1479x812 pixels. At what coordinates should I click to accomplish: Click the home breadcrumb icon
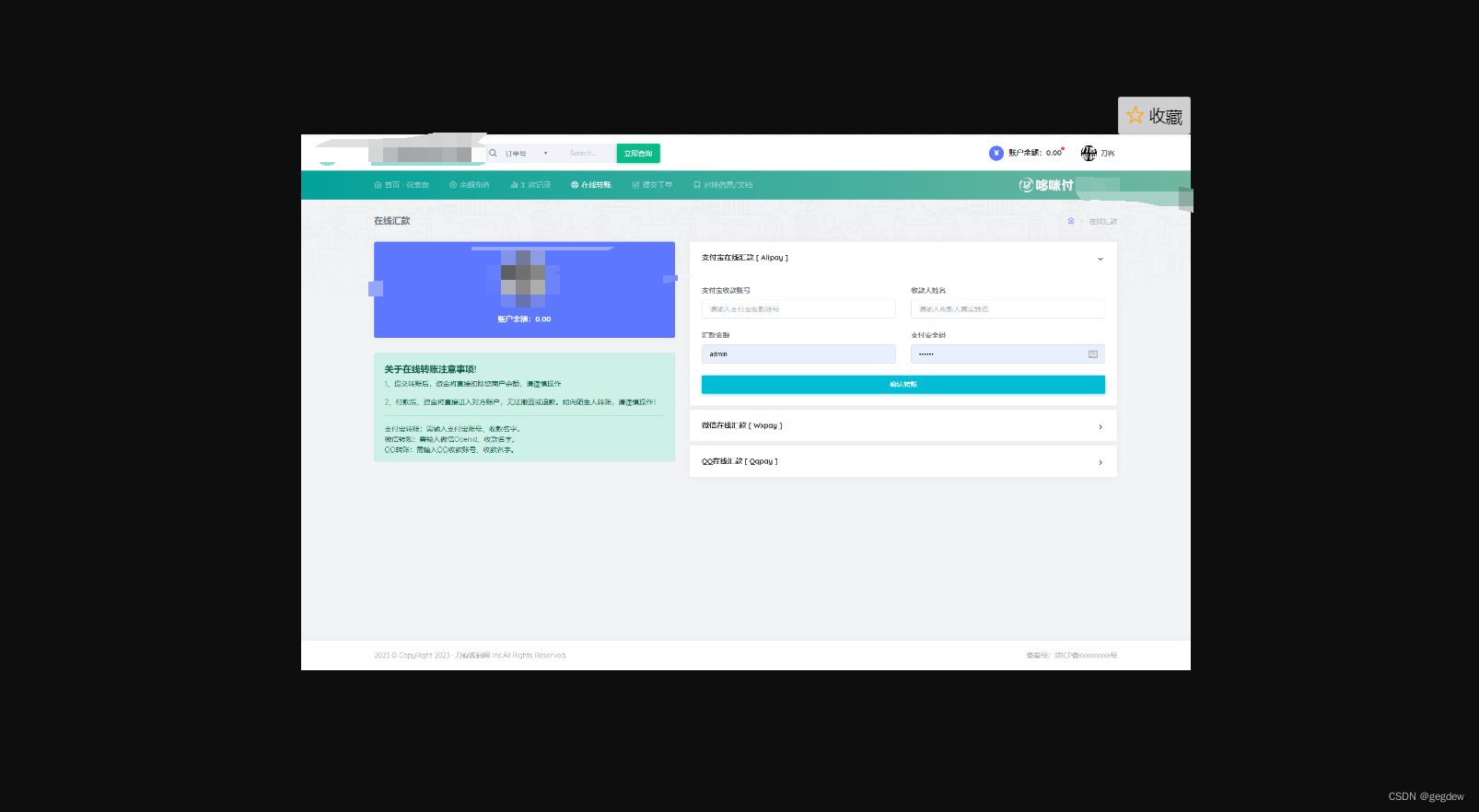pyautogui.click(x=1071, y=221)
